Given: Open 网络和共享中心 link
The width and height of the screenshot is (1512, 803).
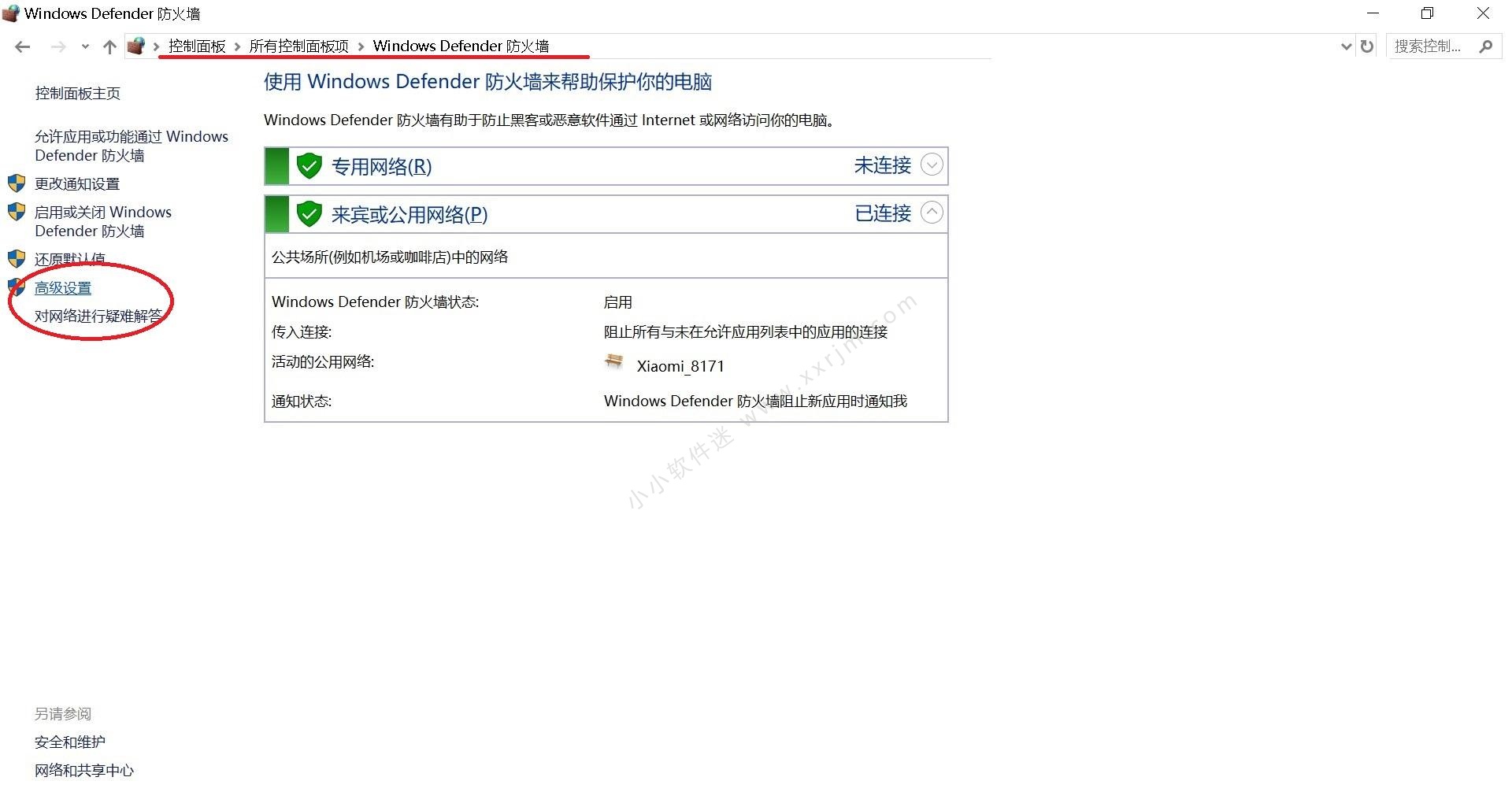Looking at the screenshot, I should click(x=84, y=771).
